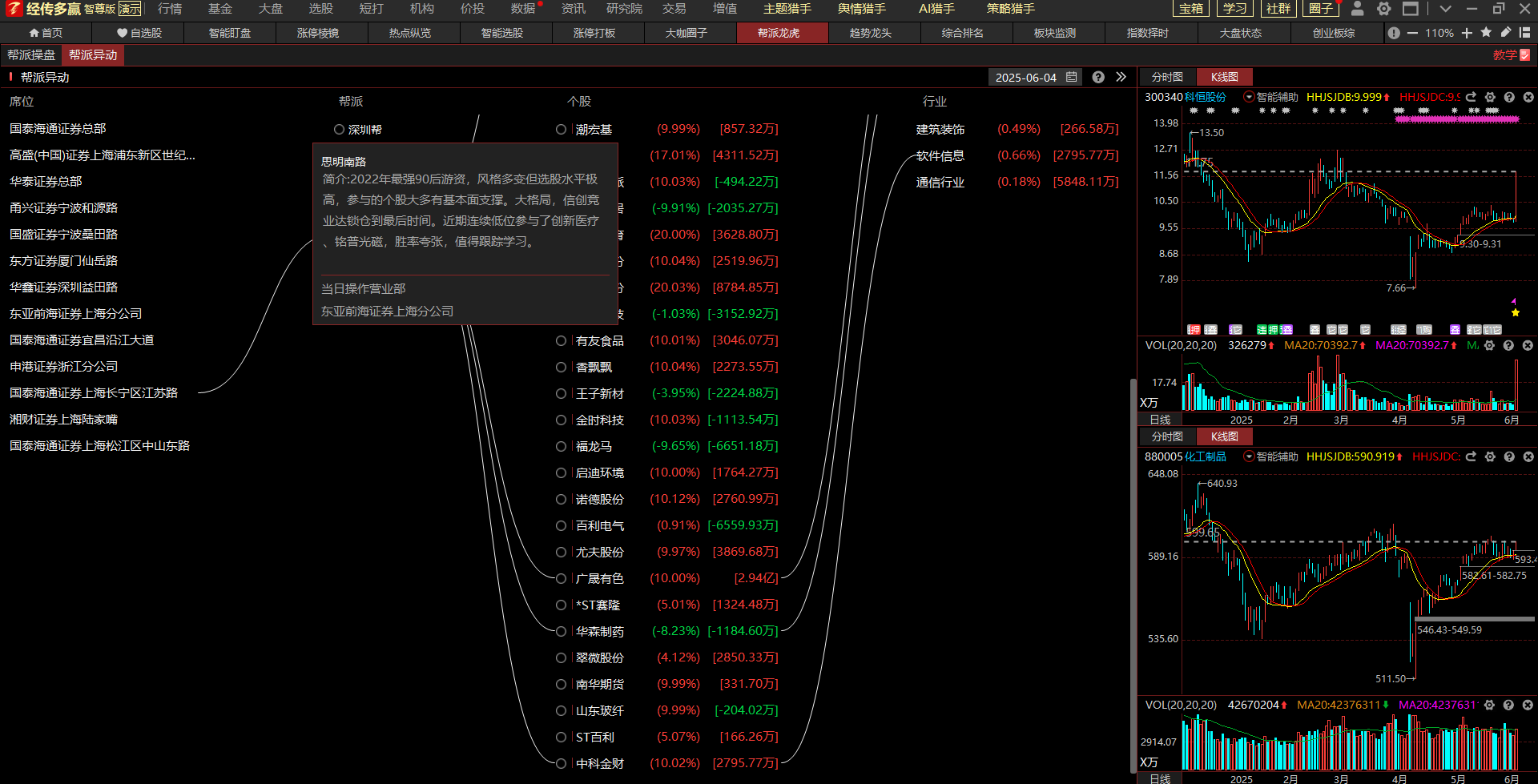Open the 智能辅助 dropdown on the 科恒股份 chart
Screen dimensions: 1538x784
point(1249,97)
